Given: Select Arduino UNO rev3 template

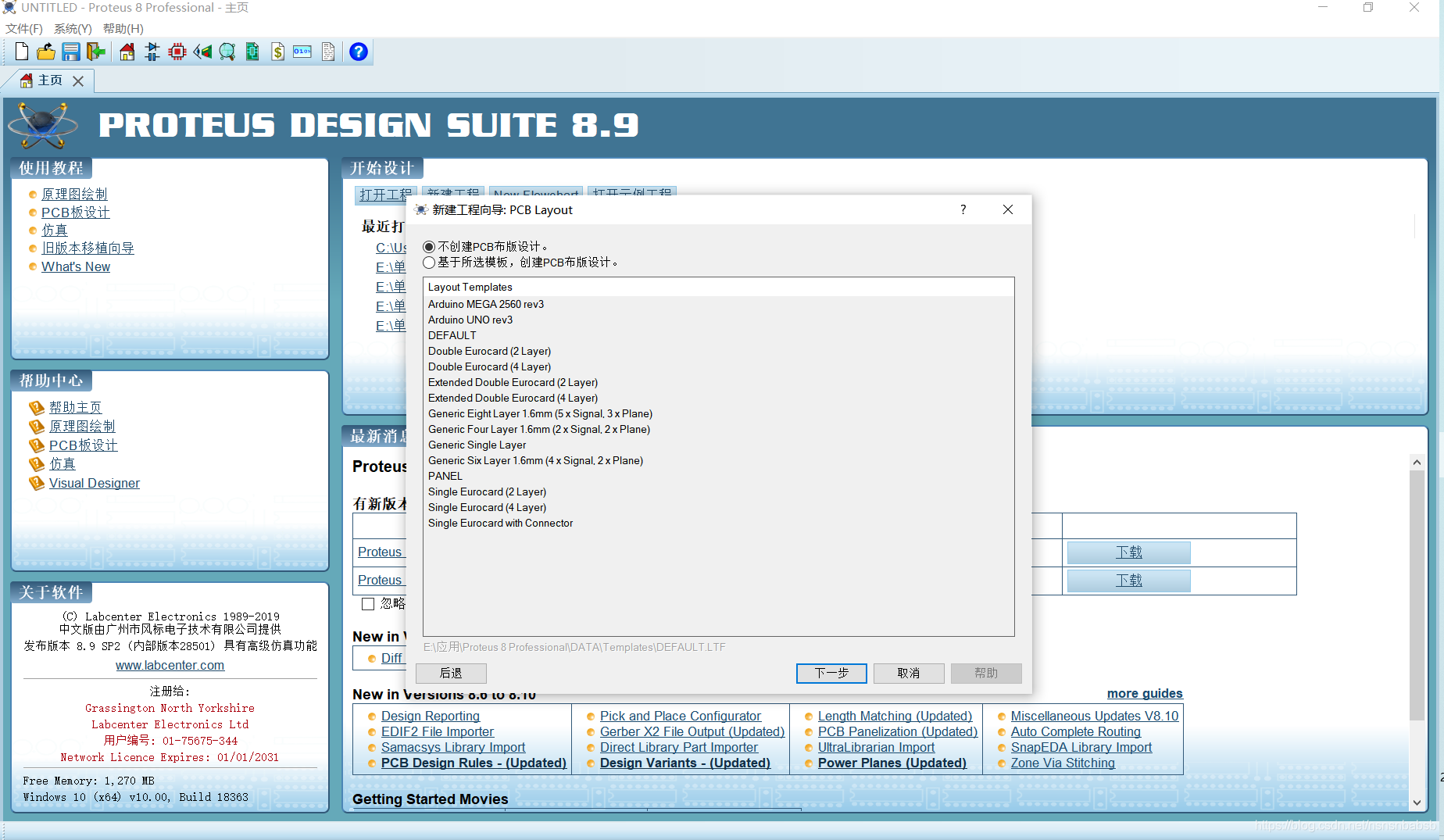Looking at the screenshot, I should pos(719,320).
